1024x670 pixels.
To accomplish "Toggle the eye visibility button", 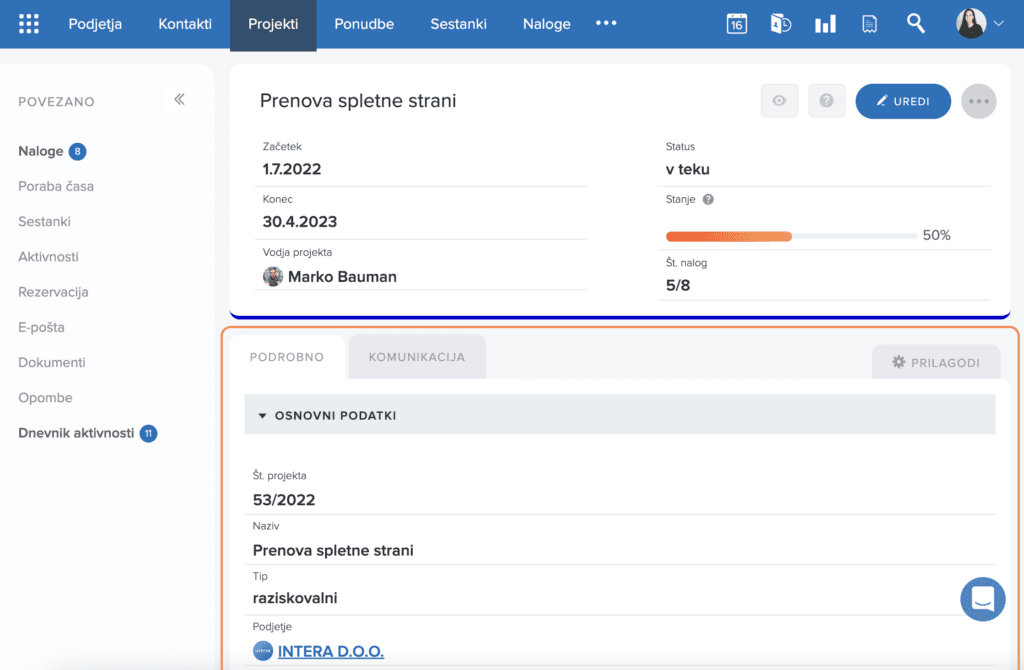I will (x=779, y=101).
